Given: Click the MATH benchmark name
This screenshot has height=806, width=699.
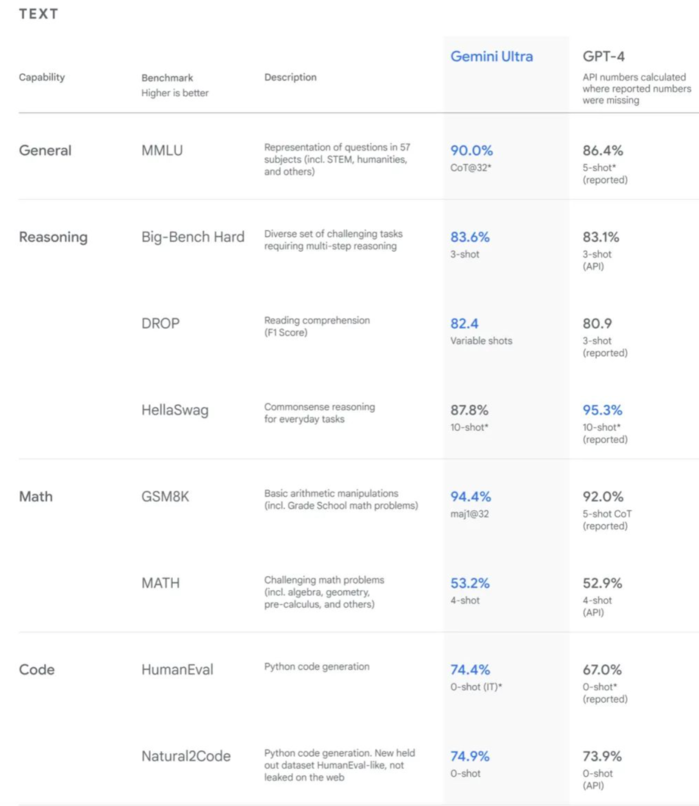Looking at the screenshot, I should pos(161,583).
